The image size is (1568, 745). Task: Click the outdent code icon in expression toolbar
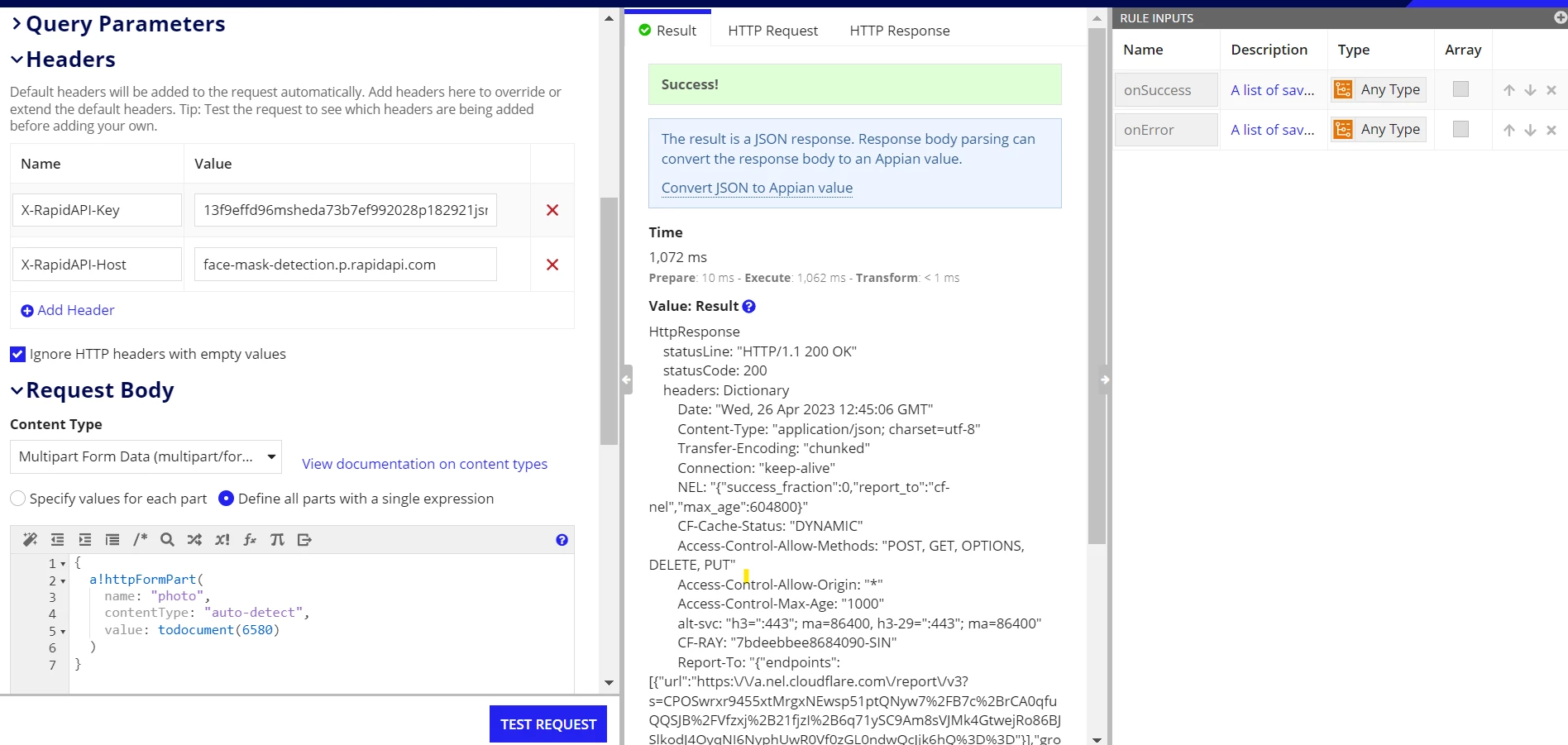[57, 540]
